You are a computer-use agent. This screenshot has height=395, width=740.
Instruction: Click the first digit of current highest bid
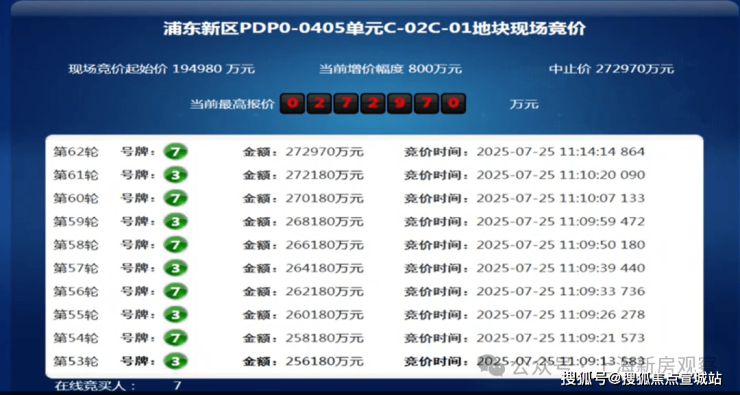pyautogui.click(x=292, y=103)
